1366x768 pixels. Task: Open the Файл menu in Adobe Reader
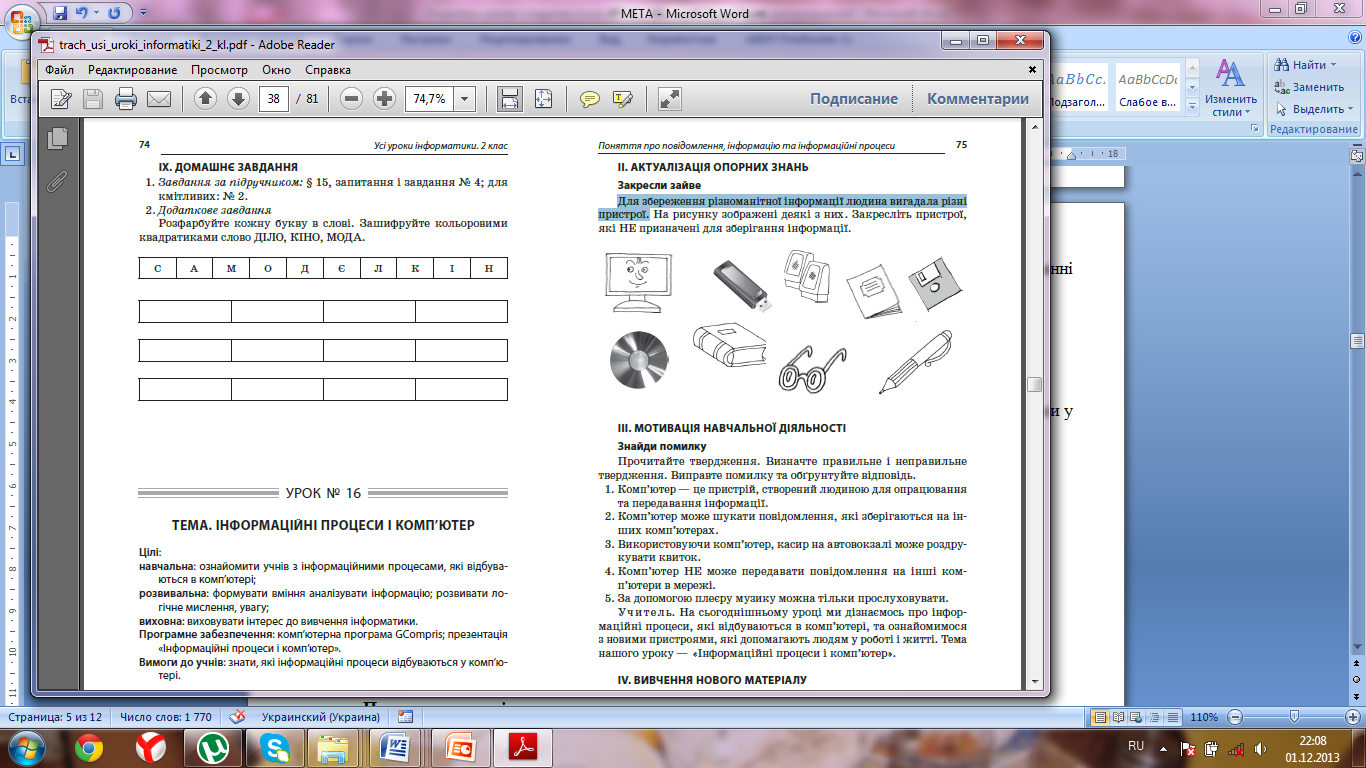[59, 70]
